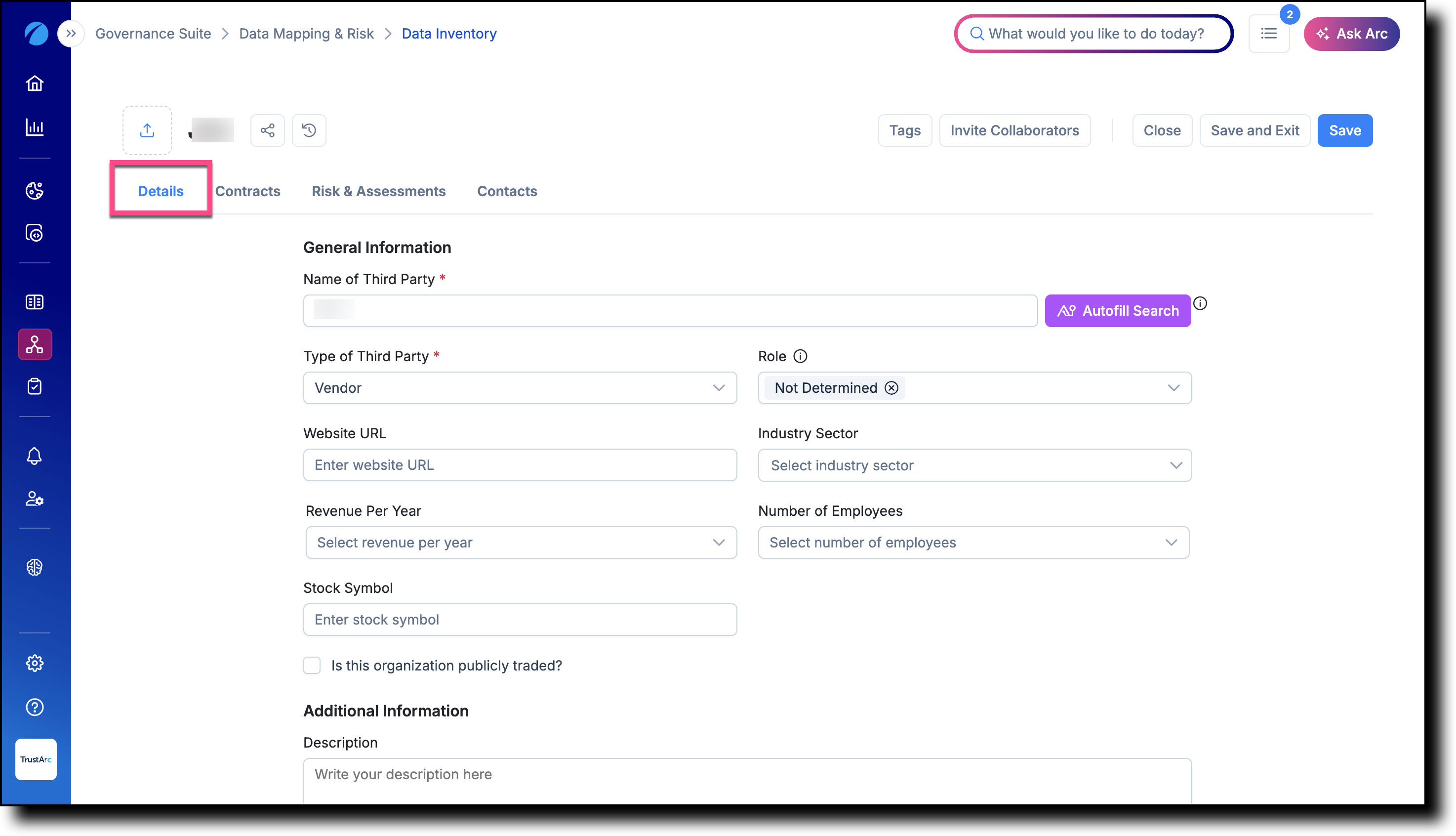Image resolution: width=1456 pixels, height=836 pixels.
Task: Open the version history clock icon
Action: [309, 130]
